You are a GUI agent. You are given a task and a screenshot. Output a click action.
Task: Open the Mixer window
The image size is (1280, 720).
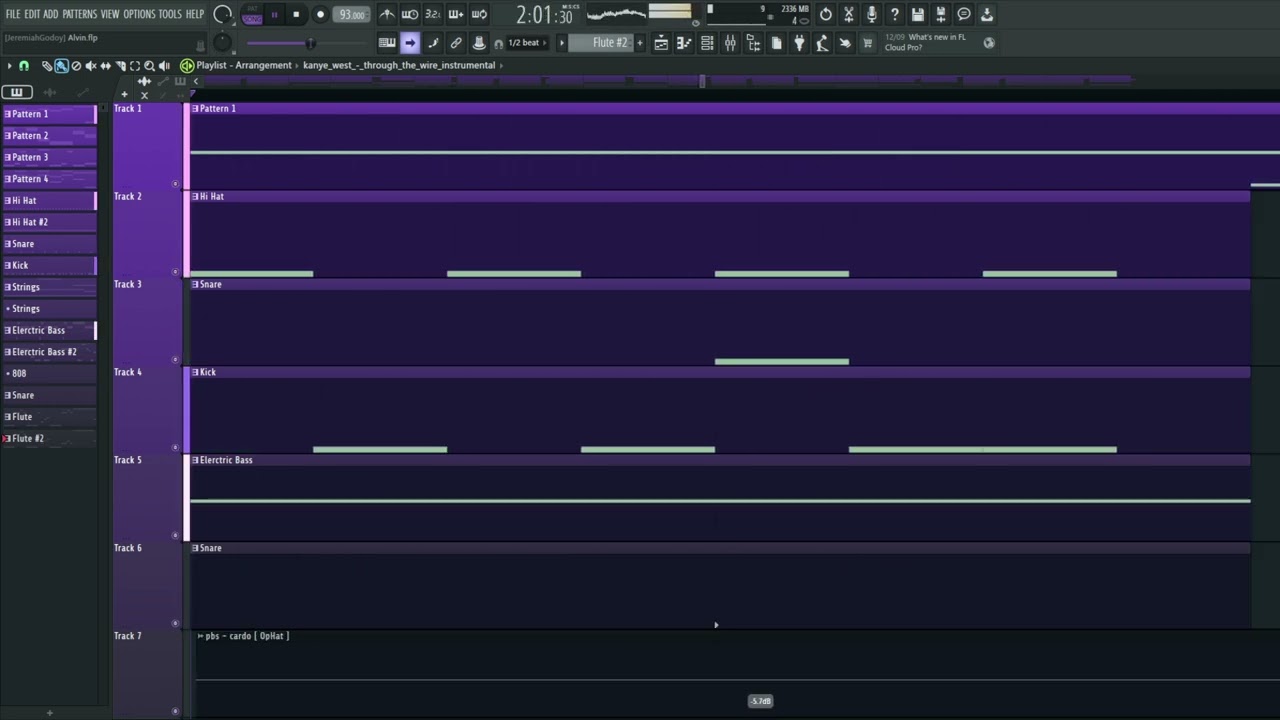click(730, 43)
